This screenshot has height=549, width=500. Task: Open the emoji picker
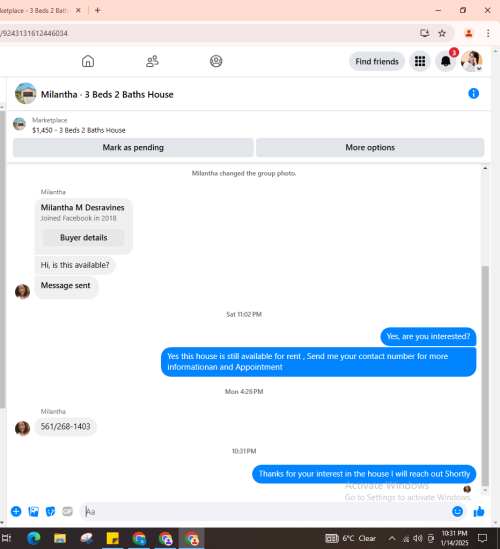457,512
